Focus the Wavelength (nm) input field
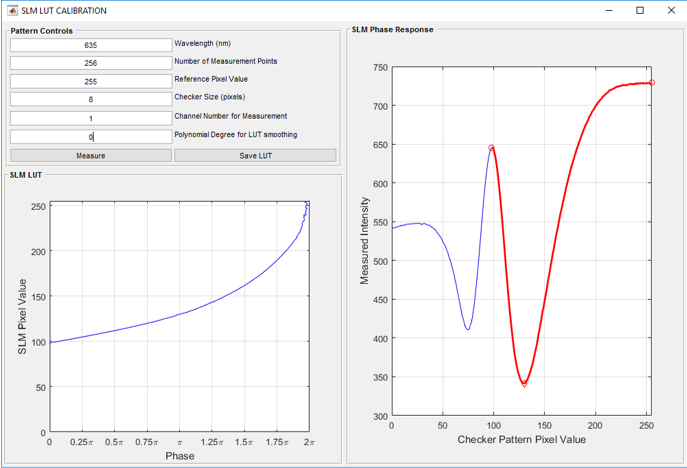This screenshot has height=468, width=687. click(x=91, y=45)
